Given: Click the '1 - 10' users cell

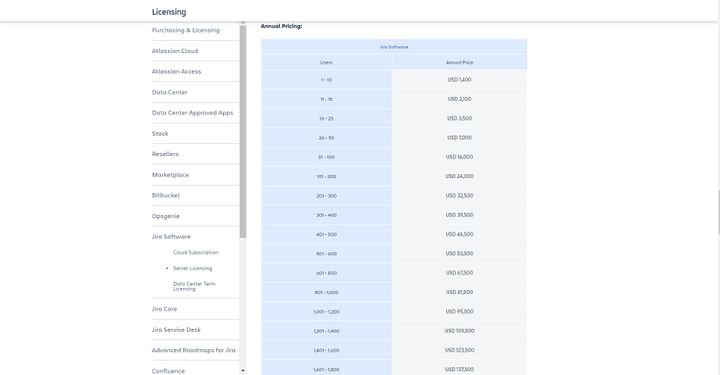Looking at the screenshot, I should click(x=326, y=80).
